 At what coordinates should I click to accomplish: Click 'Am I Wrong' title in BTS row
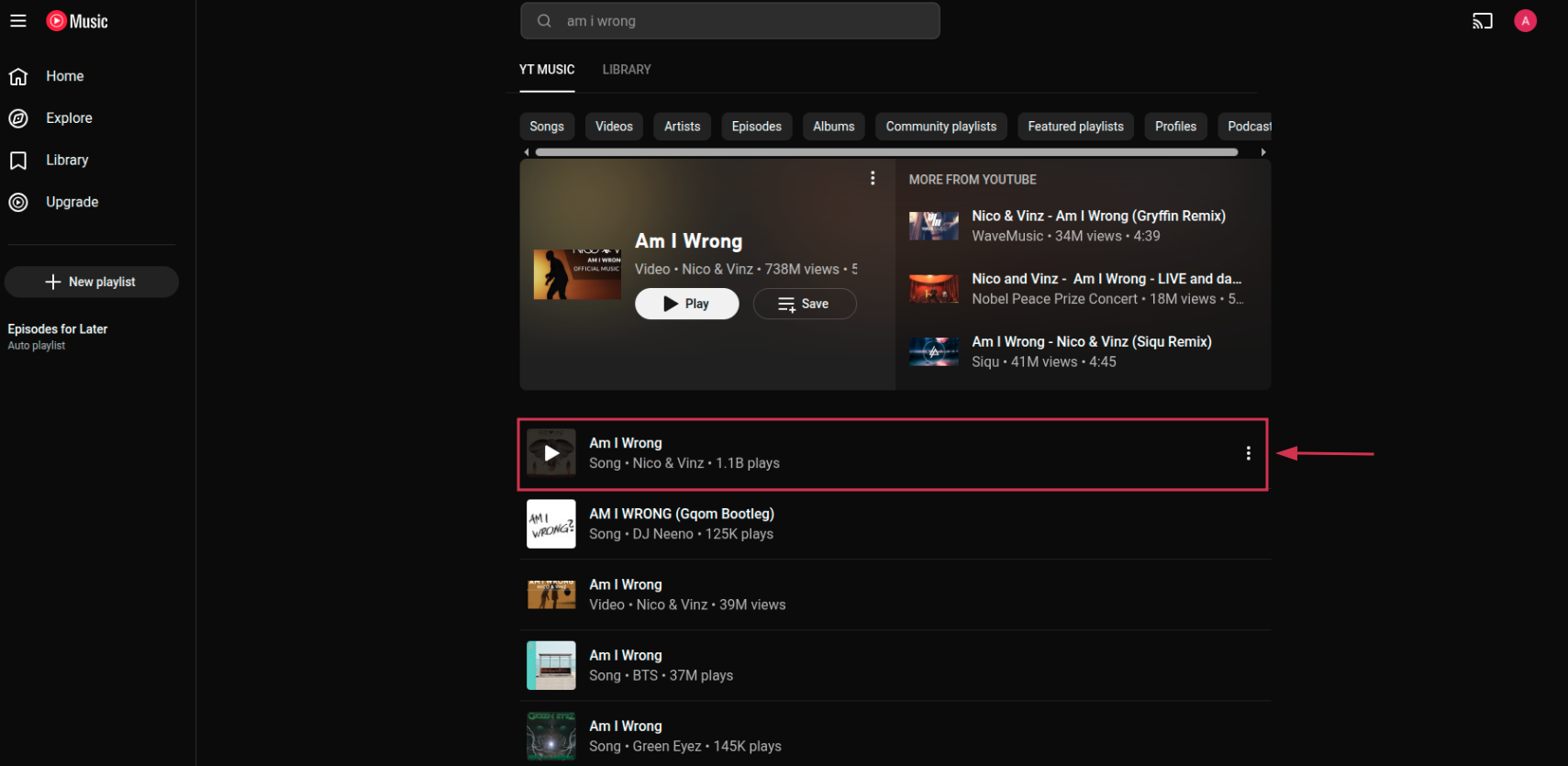[626, 655]
